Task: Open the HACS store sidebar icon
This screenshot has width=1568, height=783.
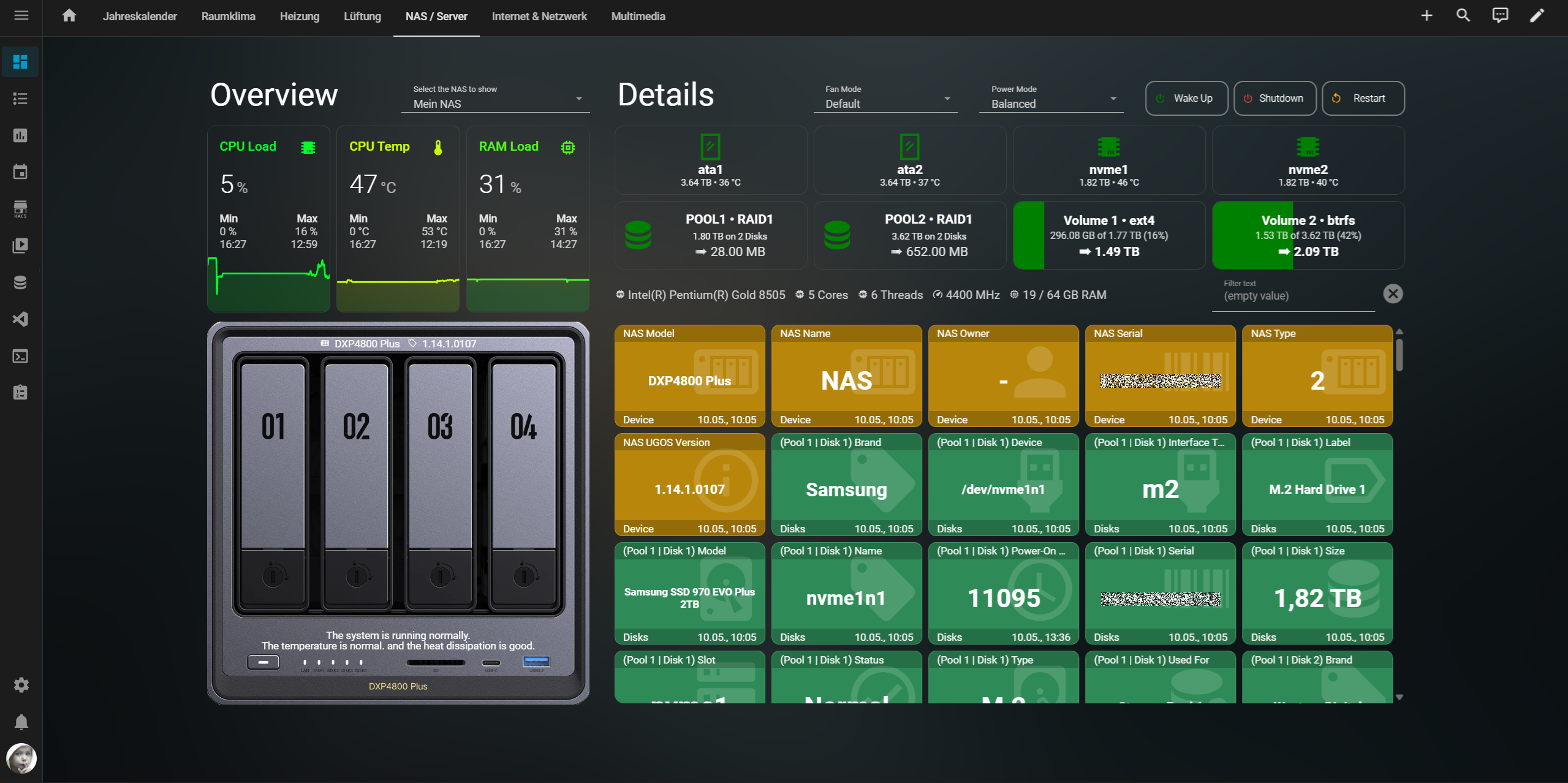Action: point(20,209)
